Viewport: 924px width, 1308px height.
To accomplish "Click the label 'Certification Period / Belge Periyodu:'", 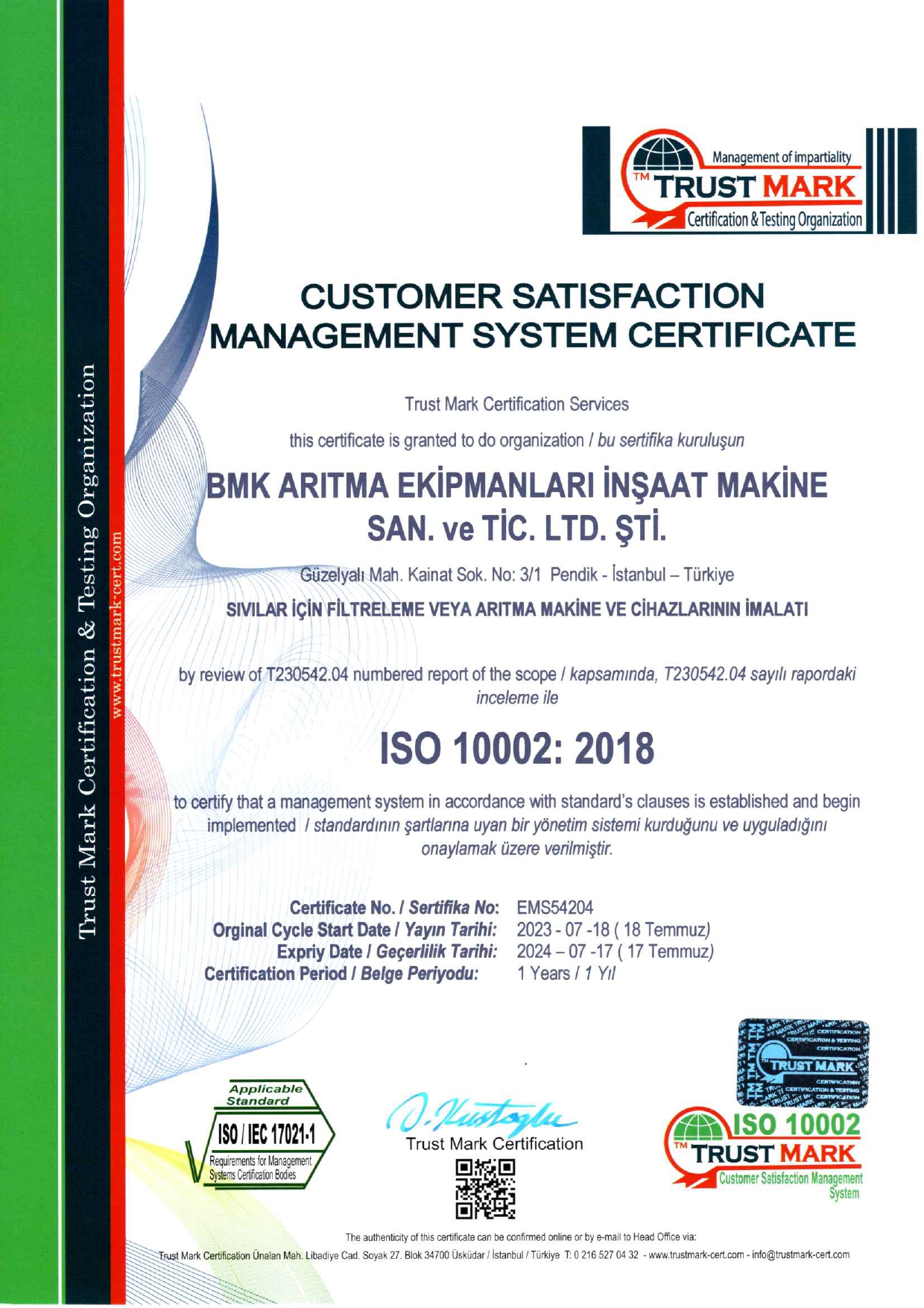I will [341, 973].
